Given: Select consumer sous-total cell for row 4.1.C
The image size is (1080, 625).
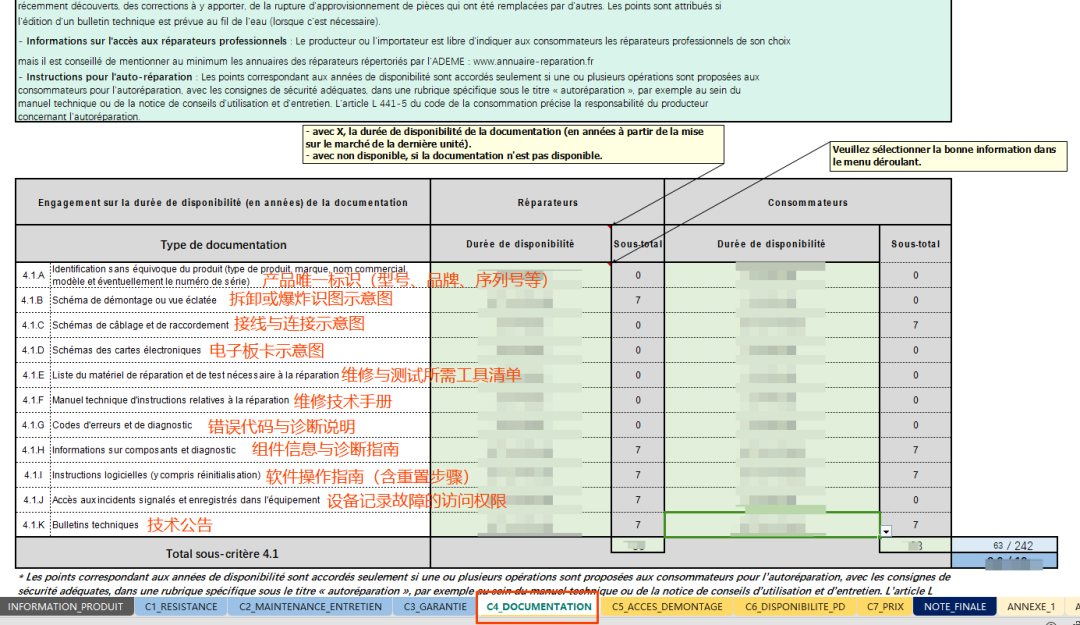Looking at the screenshot, I should pos(915,325).
